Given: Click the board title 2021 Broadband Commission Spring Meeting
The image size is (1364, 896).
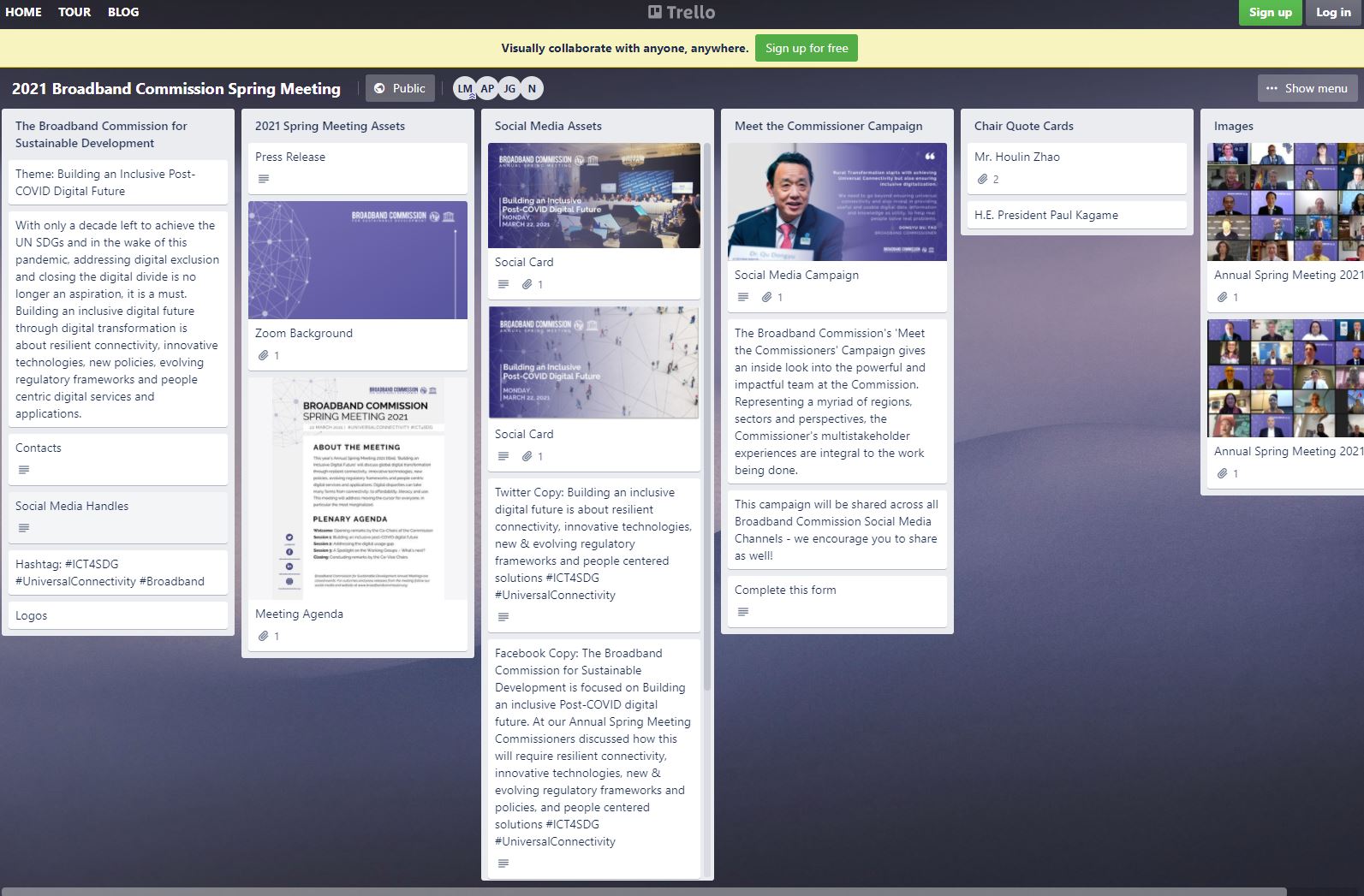Looking at the screenshot, I should point(176,88).
